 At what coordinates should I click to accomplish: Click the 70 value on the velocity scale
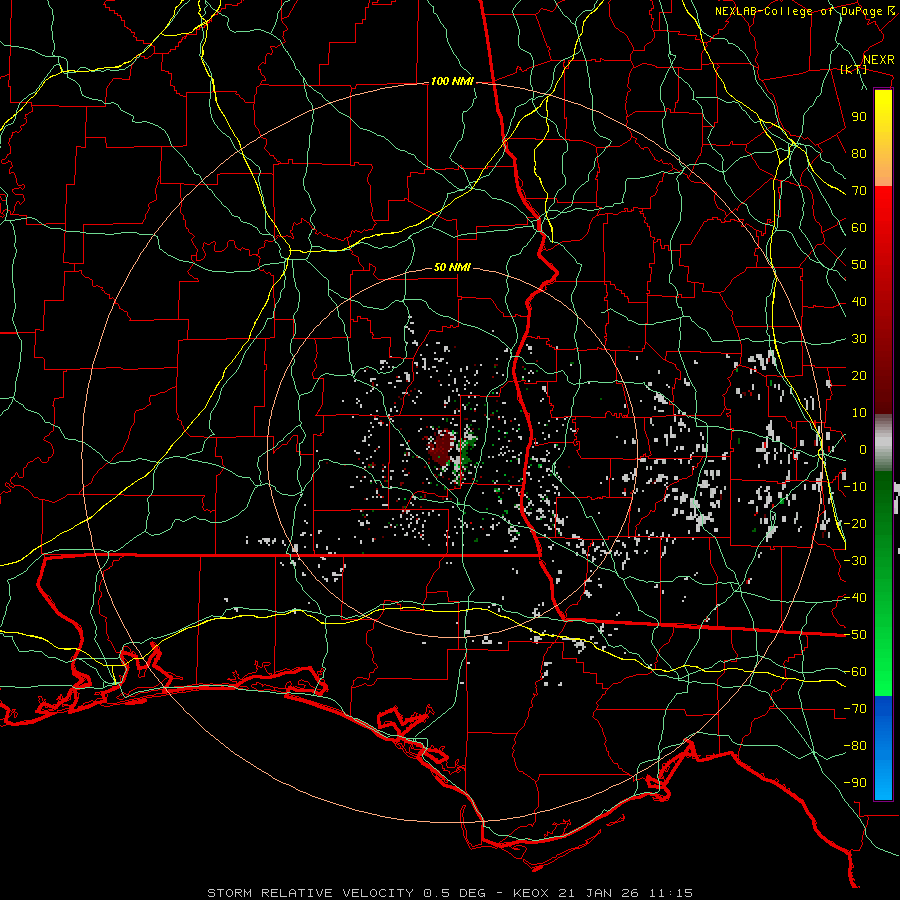click(x=859, y=191)
